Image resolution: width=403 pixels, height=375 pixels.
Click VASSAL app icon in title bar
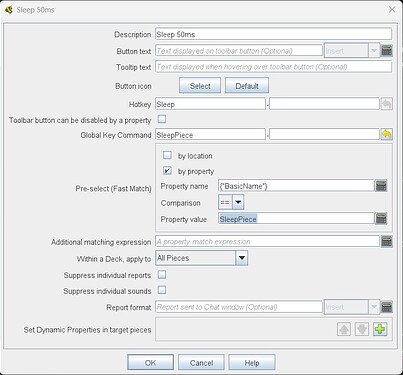(9, 9)
